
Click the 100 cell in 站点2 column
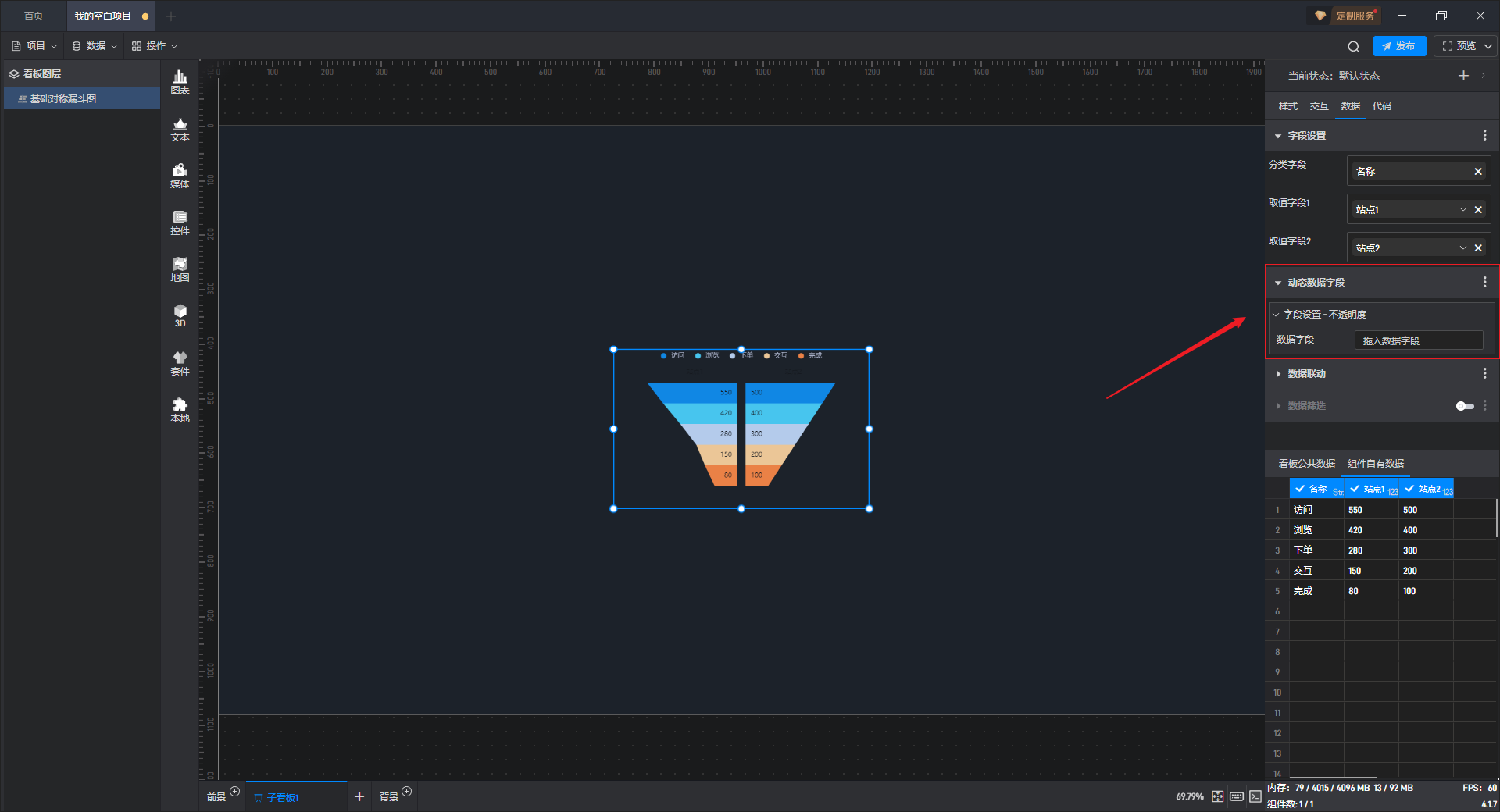tap(1426, 591)
